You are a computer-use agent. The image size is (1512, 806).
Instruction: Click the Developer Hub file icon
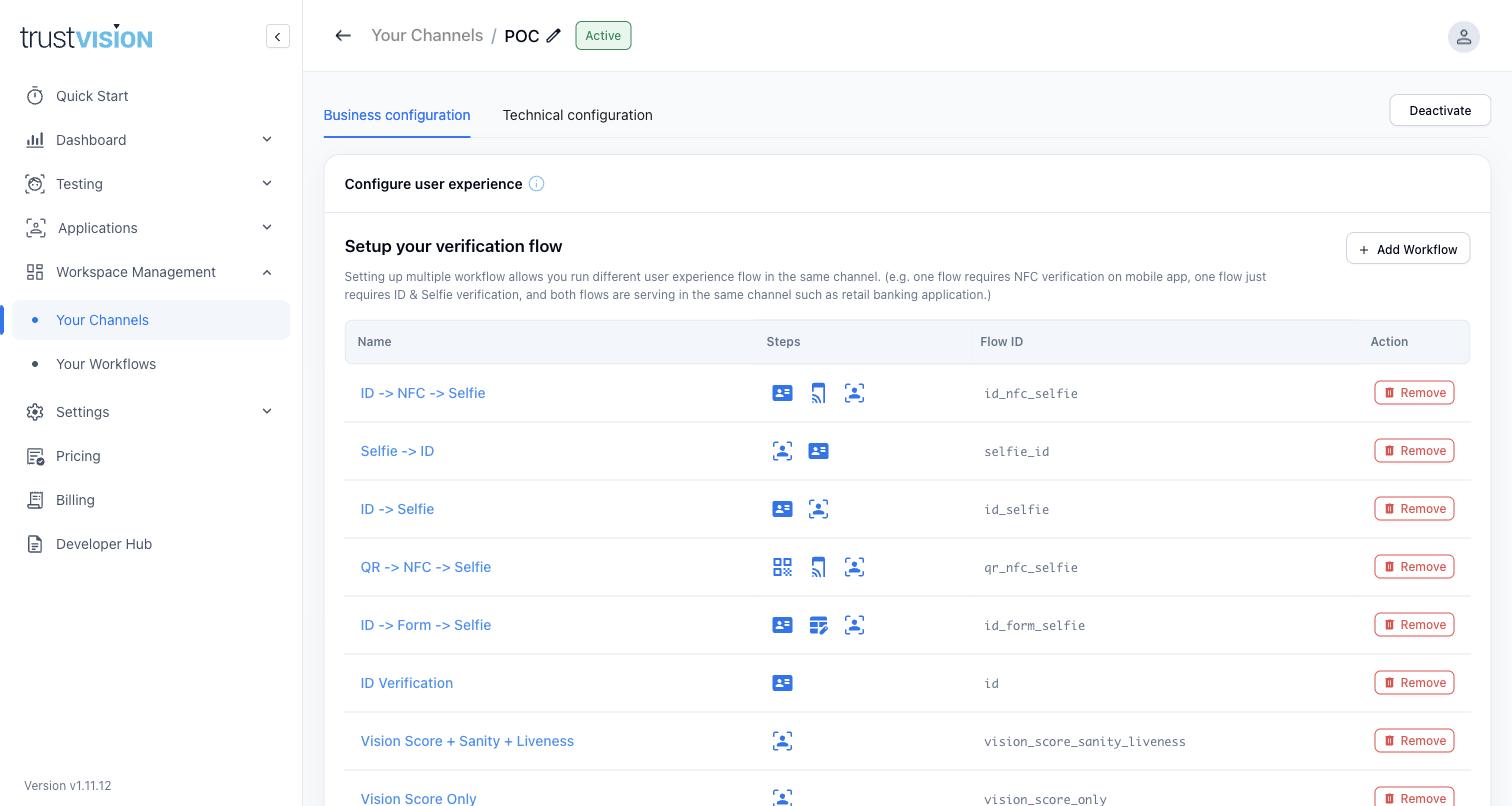click(35, 544)
